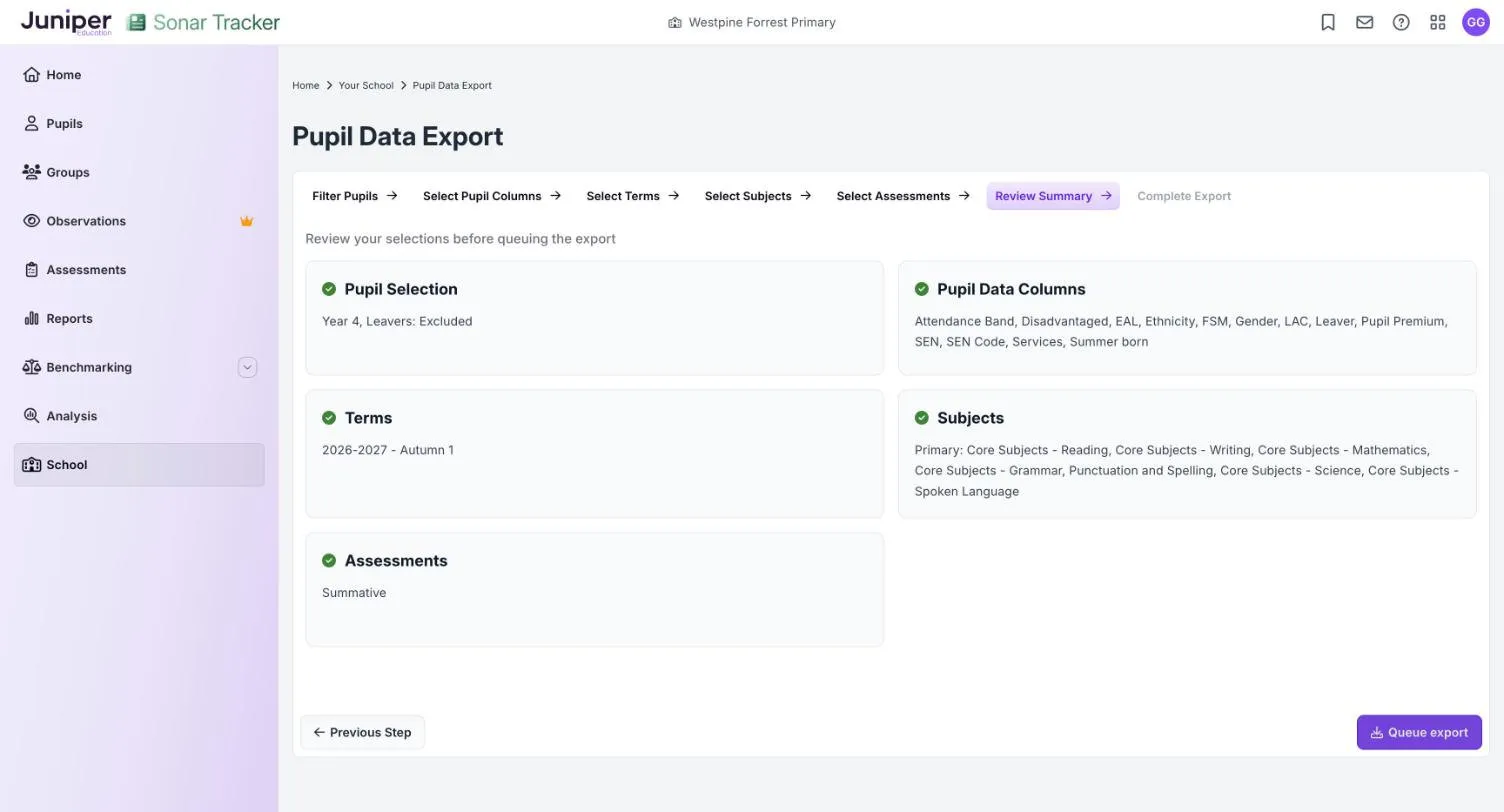Click the green check icon beside Pupil Selection
Screen dimensions: 1504x812
329,289
